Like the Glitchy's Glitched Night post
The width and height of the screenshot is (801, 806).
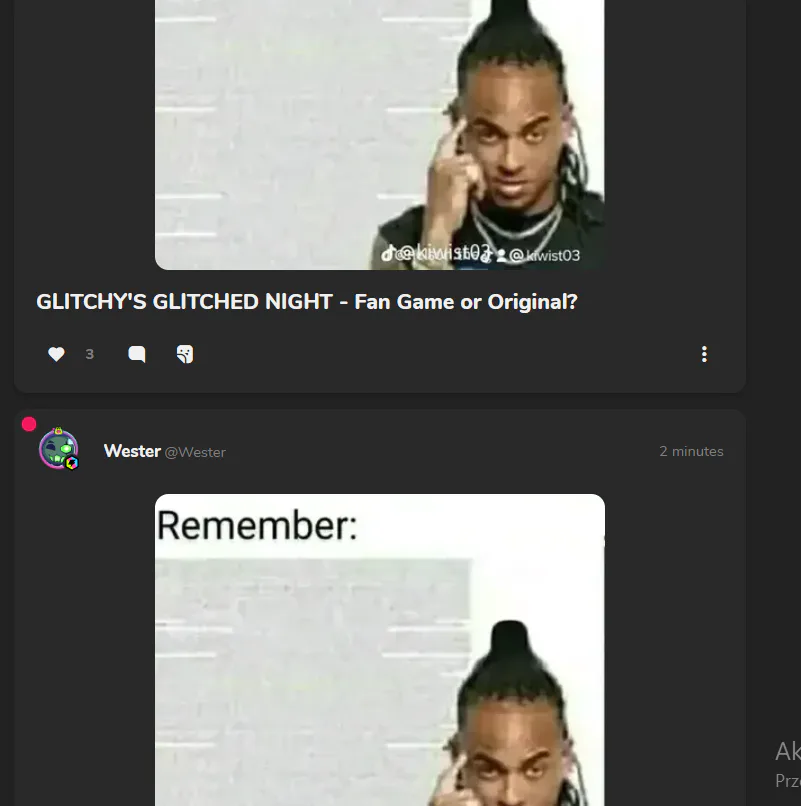coord(56,354)
